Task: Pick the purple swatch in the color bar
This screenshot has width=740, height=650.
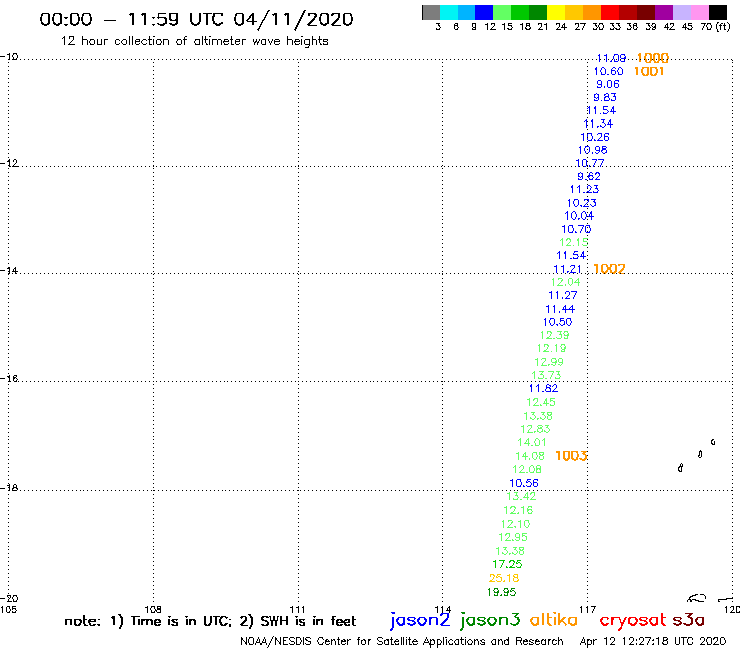Action: click(664, 12)
